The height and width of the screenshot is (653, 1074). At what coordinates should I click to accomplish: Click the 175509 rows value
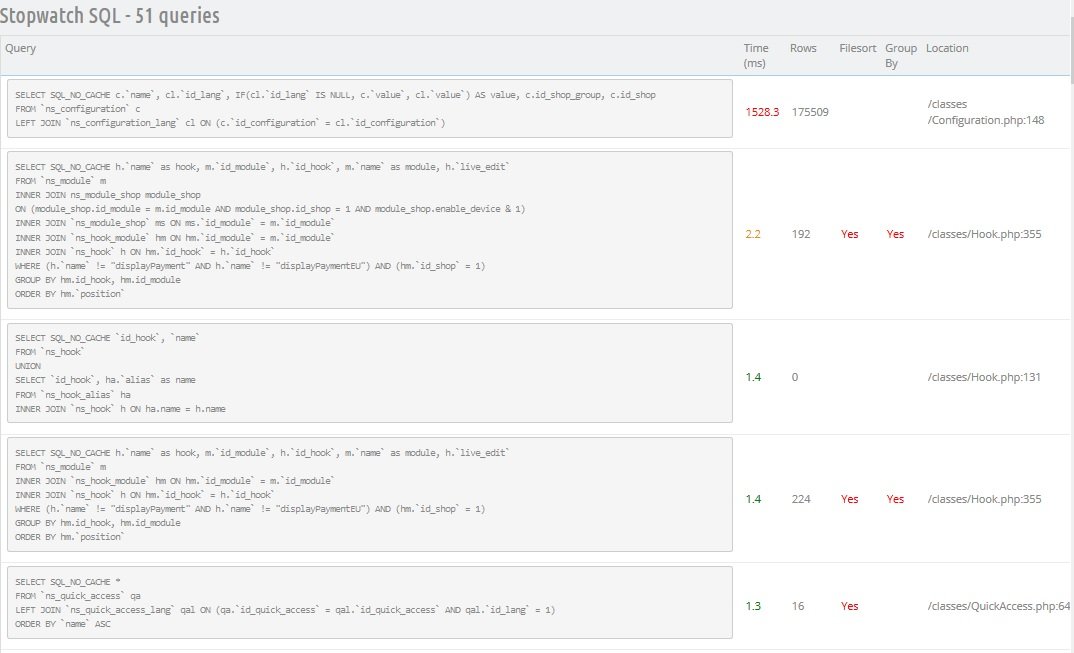pyautogui.click(x=809, y=112)
